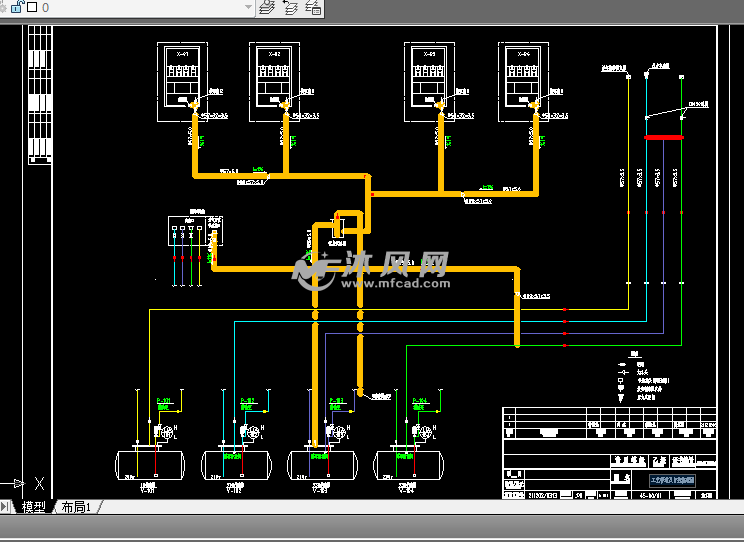744x542 pixels.
Task: Select the red horizontal bar on the right pipes
Action: pyautogui.click(x=663, y=137)
